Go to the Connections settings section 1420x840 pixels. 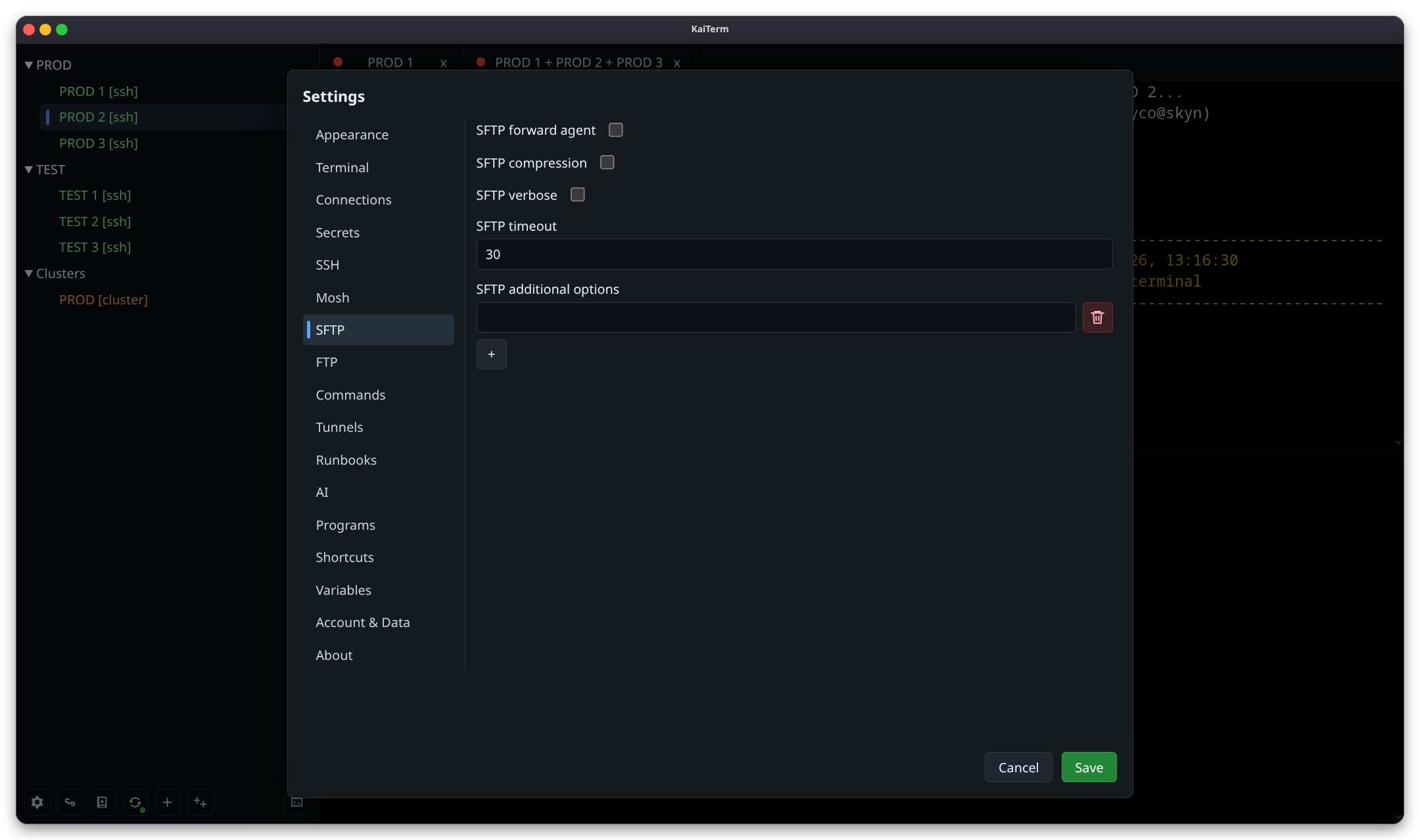point(378,200)
